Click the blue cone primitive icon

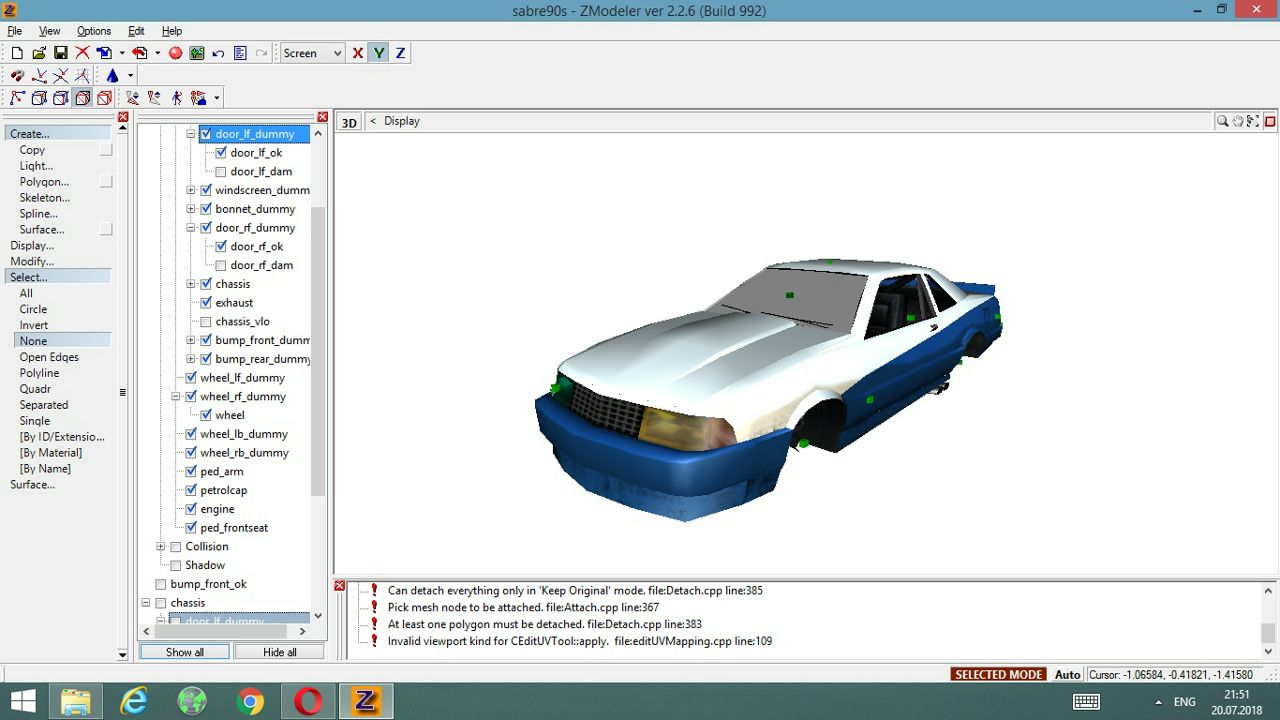(x=112, y=76)
